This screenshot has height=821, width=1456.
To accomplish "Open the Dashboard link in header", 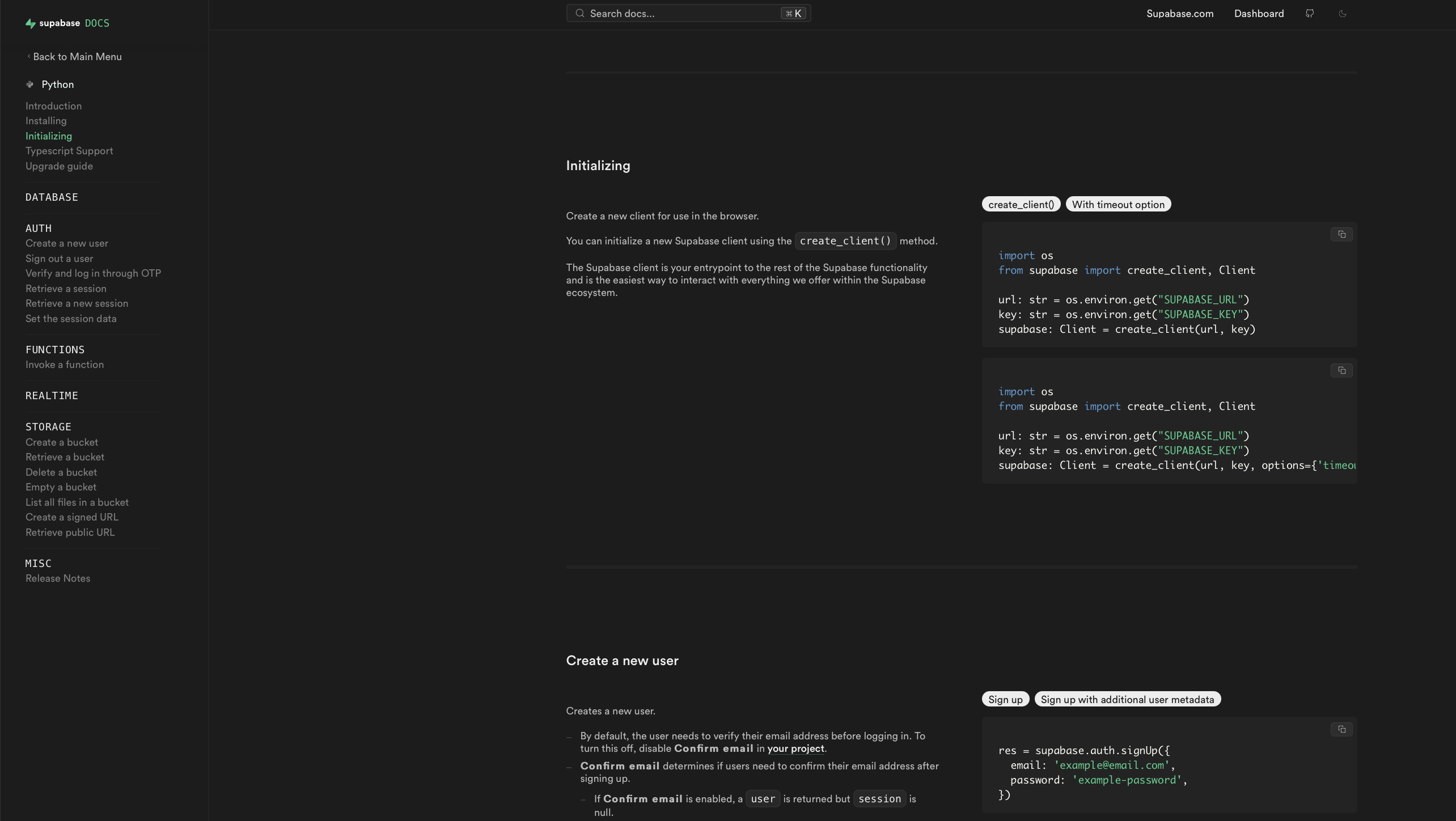I will tap(1259, 14).
